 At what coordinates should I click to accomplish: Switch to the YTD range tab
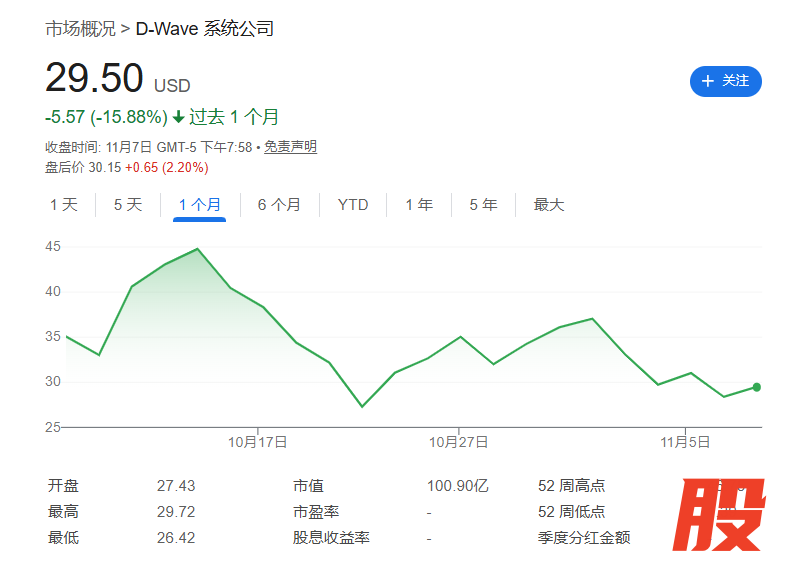pyautogui.click(x=353, y=205)
